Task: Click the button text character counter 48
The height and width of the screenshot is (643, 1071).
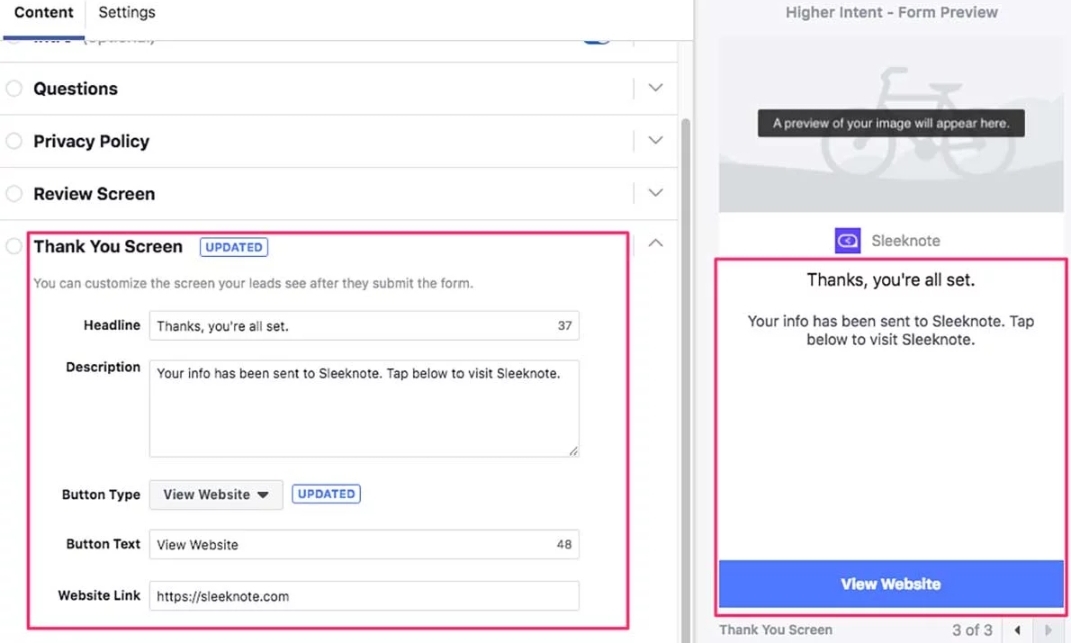Action: 564,545
